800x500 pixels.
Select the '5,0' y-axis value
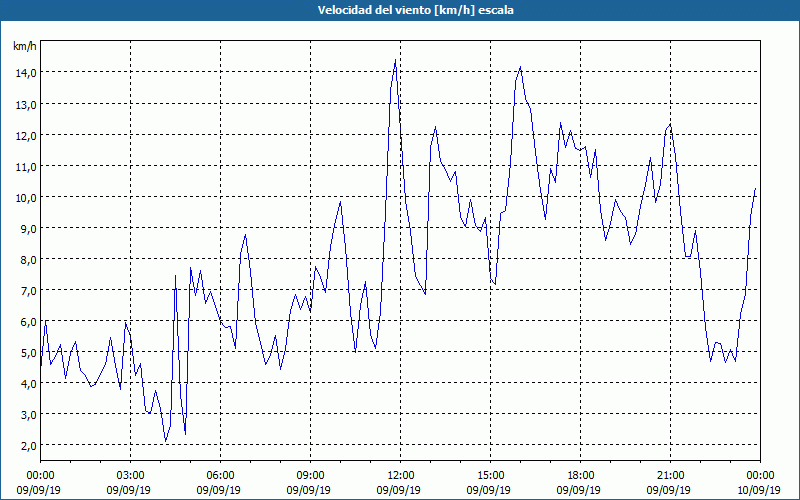pos(28,353)
